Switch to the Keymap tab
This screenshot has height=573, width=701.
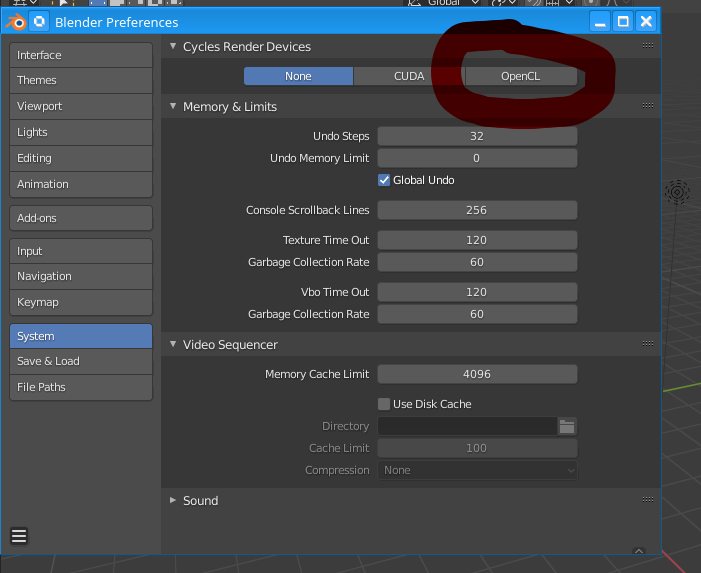(81, 302)
